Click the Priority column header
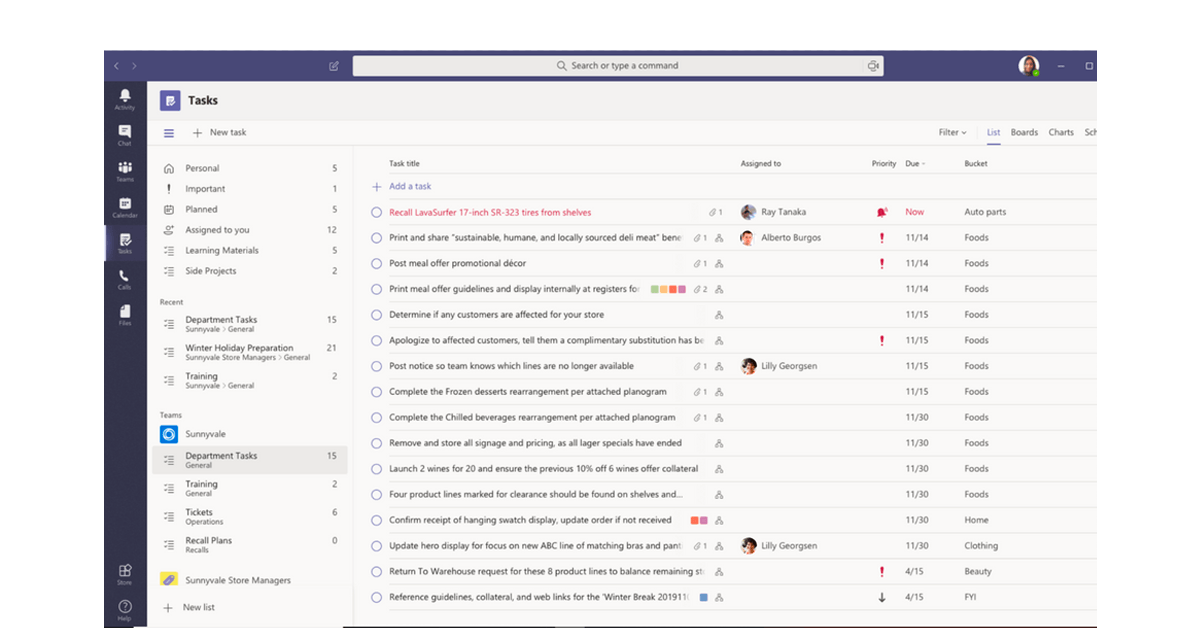1200x628 pixels. [x=884, y=163]
